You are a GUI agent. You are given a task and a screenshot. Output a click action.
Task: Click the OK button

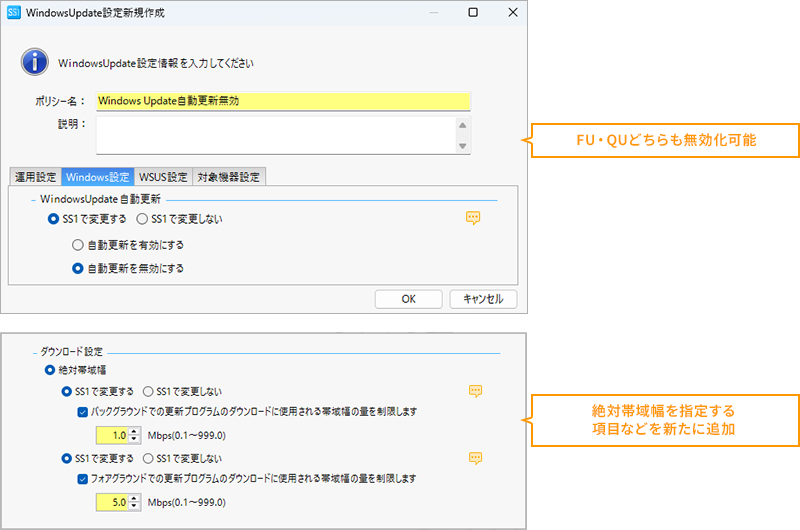tap(408, 299)
